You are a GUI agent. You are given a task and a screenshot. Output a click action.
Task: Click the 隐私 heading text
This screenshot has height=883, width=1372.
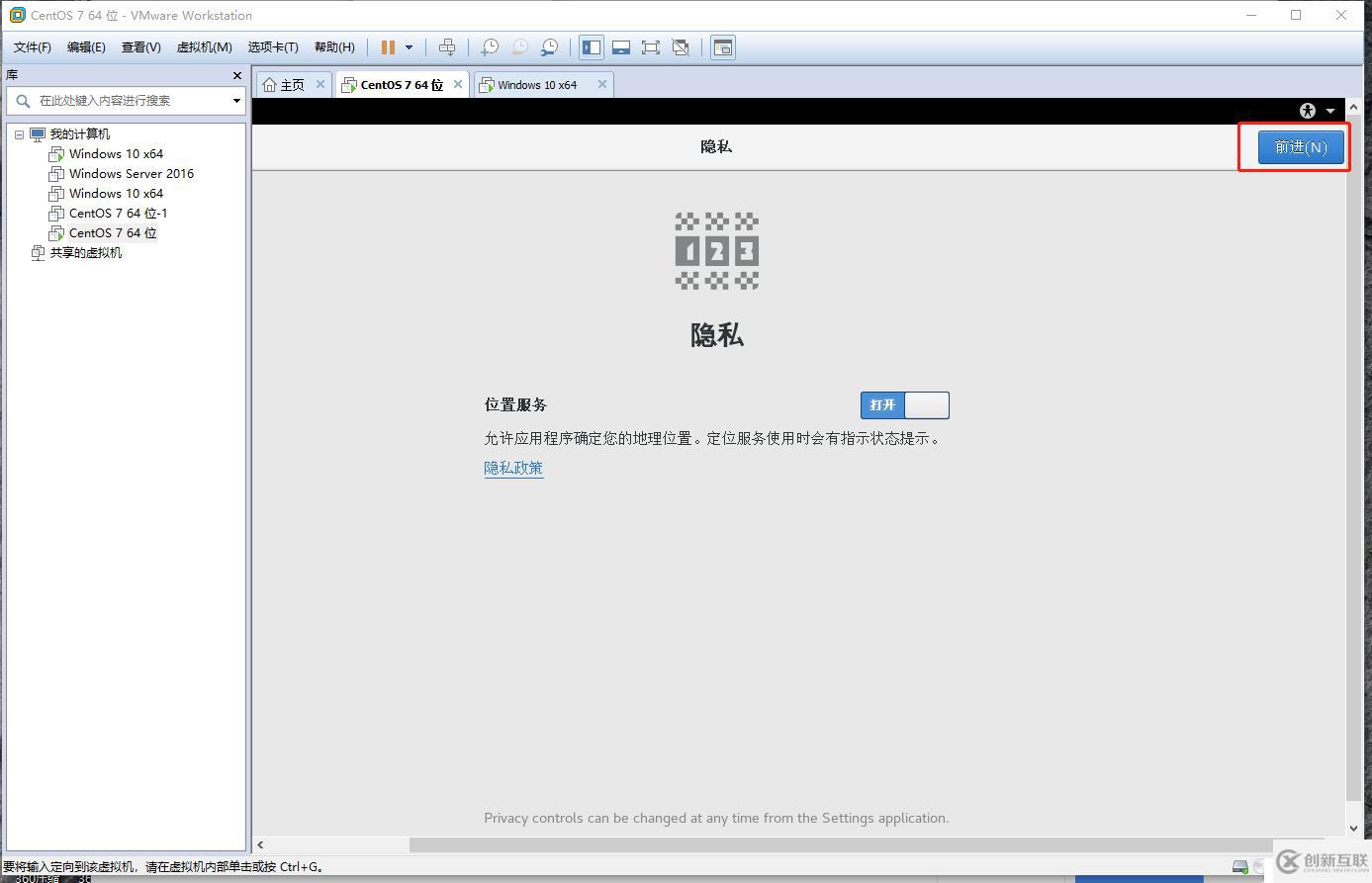click(x=717, y=335)
